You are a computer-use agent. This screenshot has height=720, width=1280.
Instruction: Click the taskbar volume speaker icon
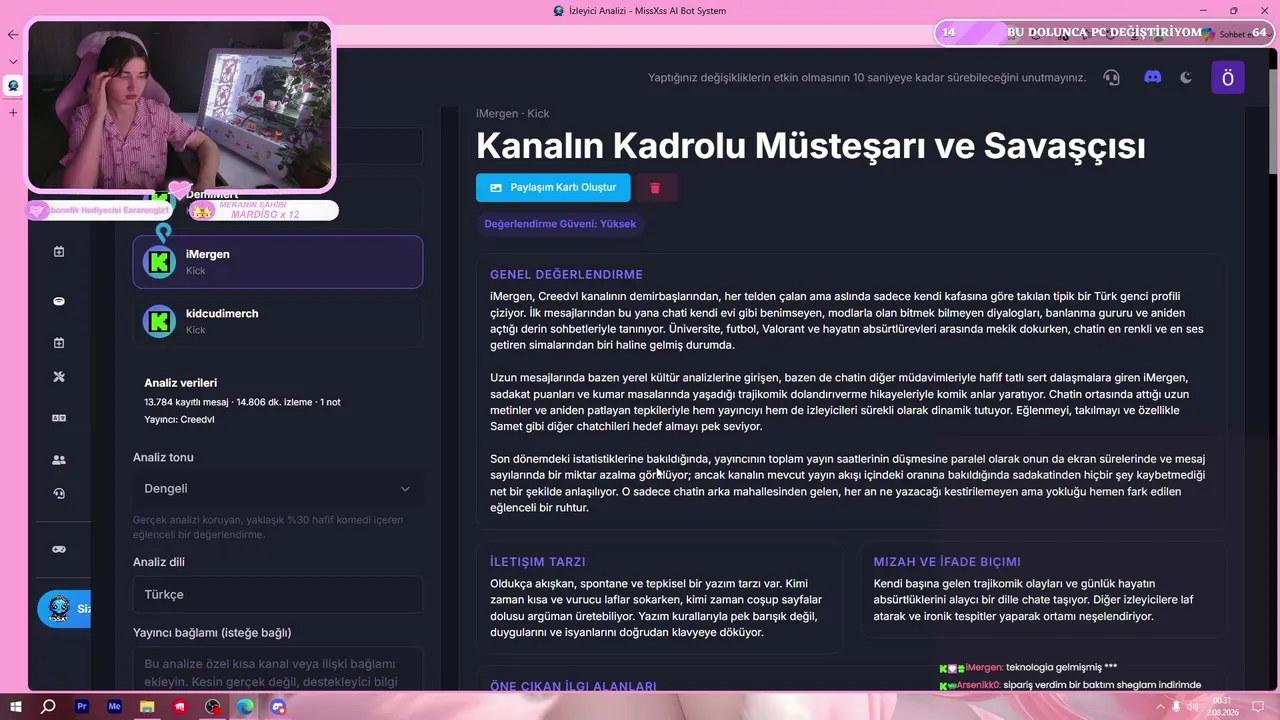pyautogui.click(x=1192, y=707)
